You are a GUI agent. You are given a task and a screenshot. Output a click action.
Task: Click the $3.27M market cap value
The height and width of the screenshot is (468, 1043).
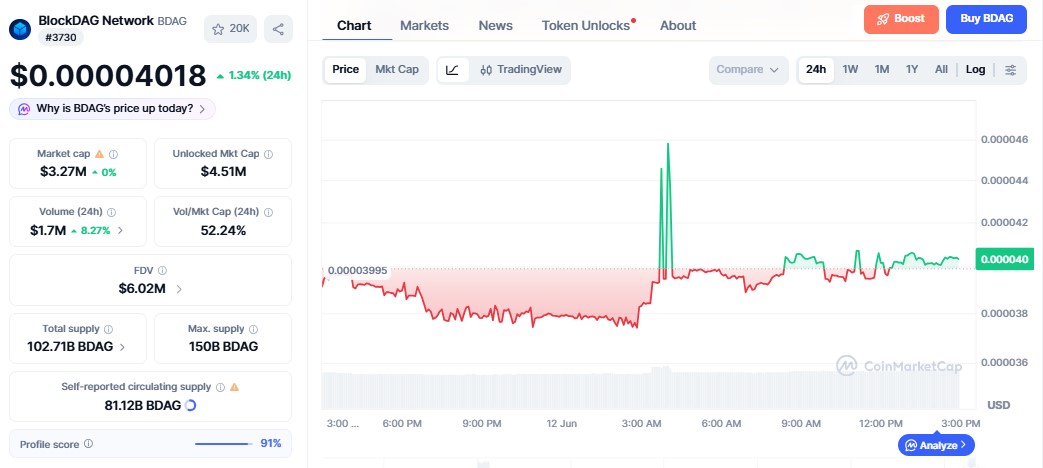[63, 172]
